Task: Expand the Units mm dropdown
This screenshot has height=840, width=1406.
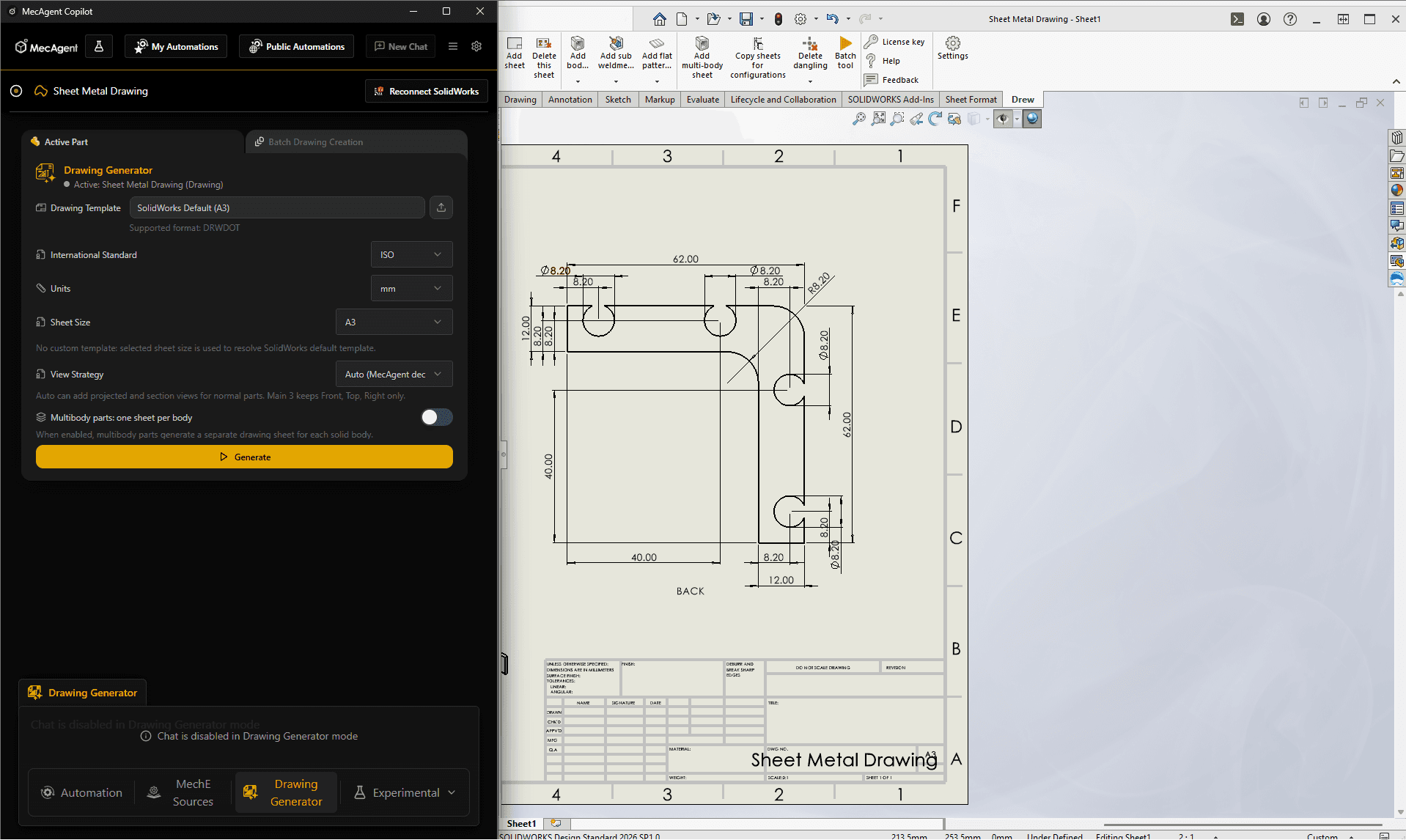Action: [x=411, y=289]
